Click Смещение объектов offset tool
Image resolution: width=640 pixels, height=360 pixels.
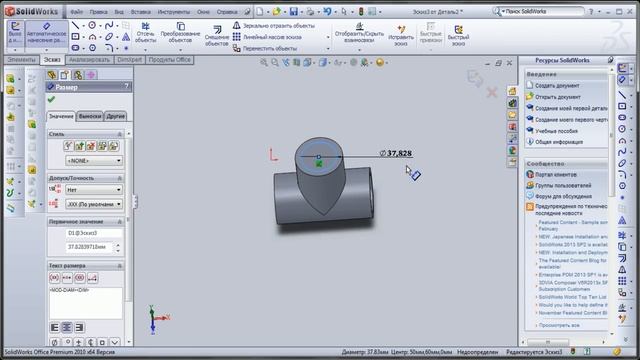217,36
